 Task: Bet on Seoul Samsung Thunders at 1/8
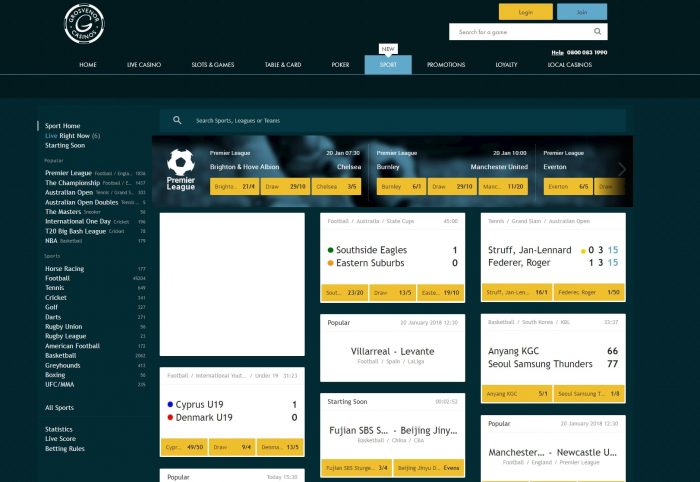tap(589, 394)
